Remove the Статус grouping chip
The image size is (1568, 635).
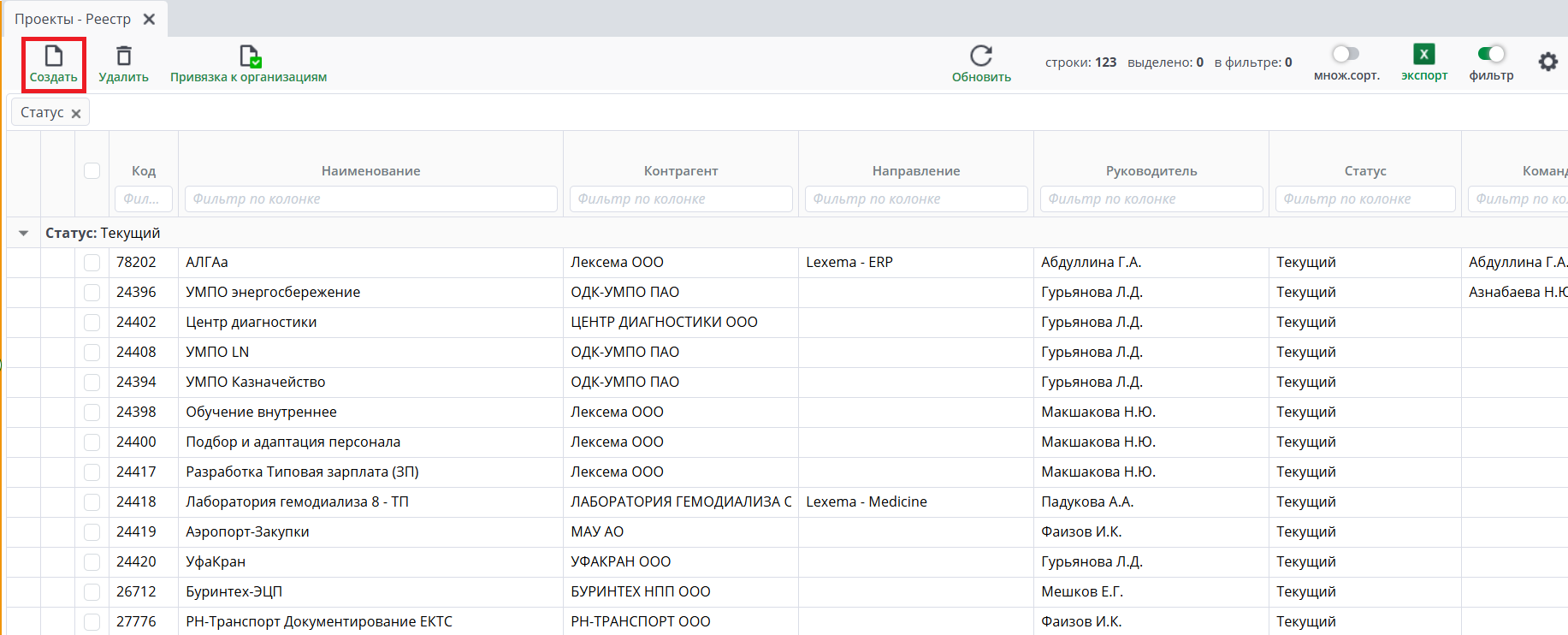point(76,114)
